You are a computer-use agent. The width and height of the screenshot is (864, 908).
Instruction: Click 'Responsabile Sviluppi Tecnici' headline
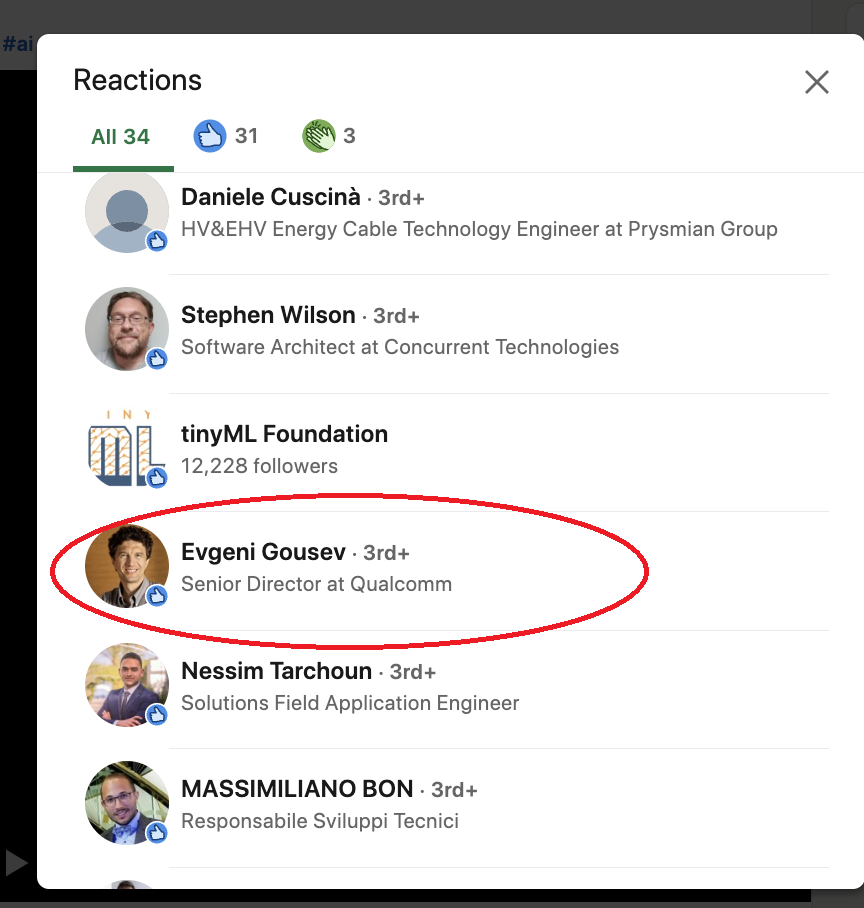[x=320, y=821]
